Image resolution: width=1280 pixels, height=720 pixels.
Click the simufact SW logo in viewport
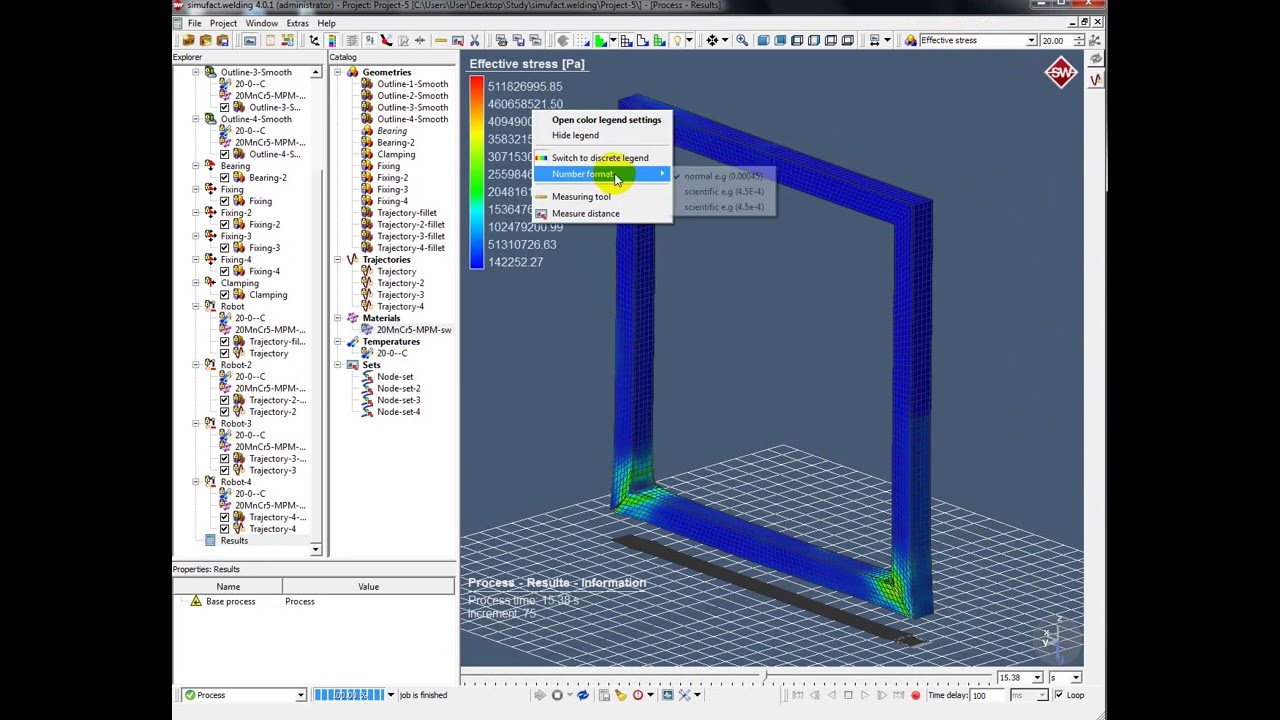pyautogui.click(x=1061, y=73)
